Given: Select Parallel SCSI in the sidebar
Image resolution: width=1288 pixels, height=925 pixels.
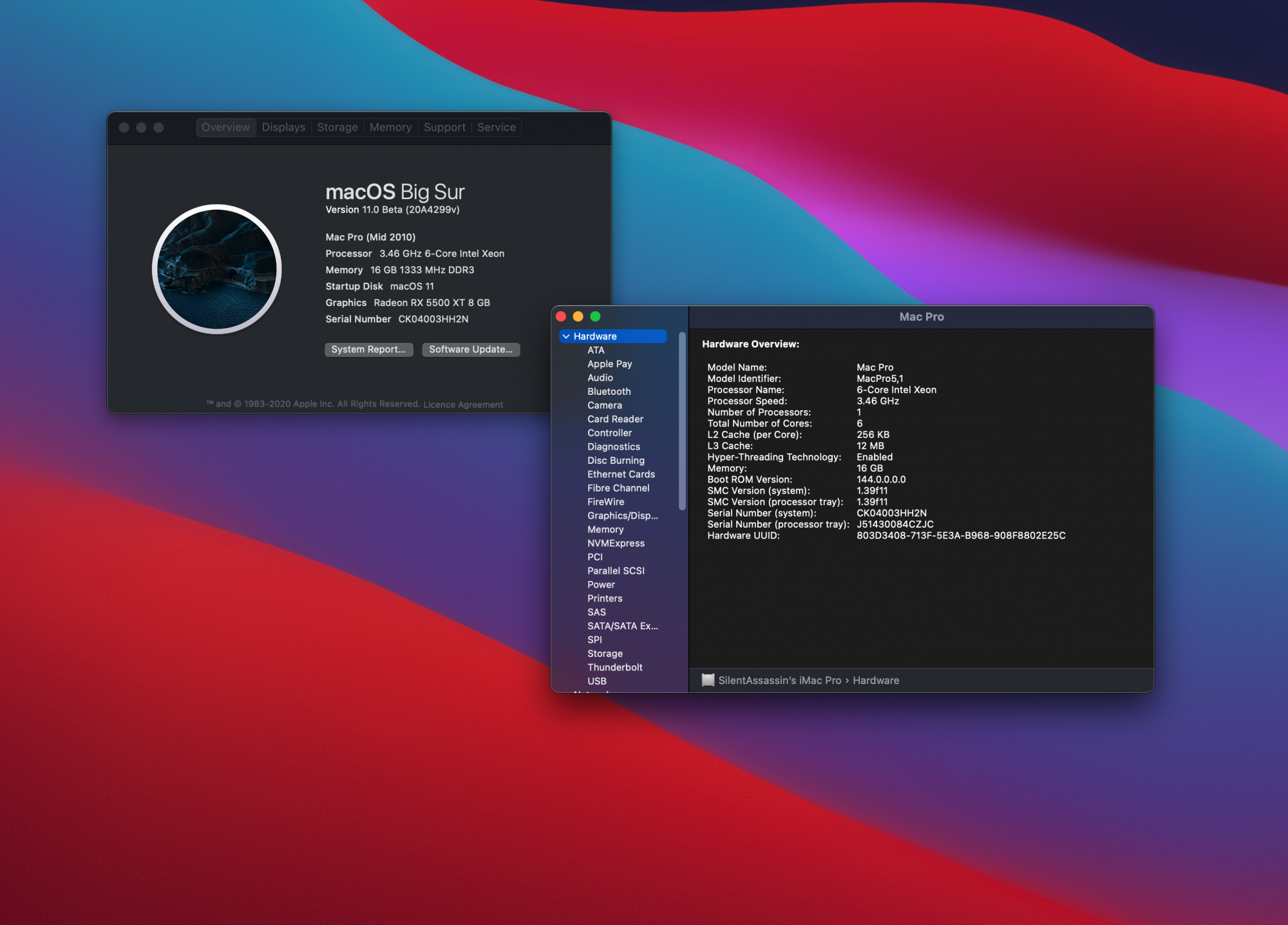Looking at the screenshot, I should 616,571.
